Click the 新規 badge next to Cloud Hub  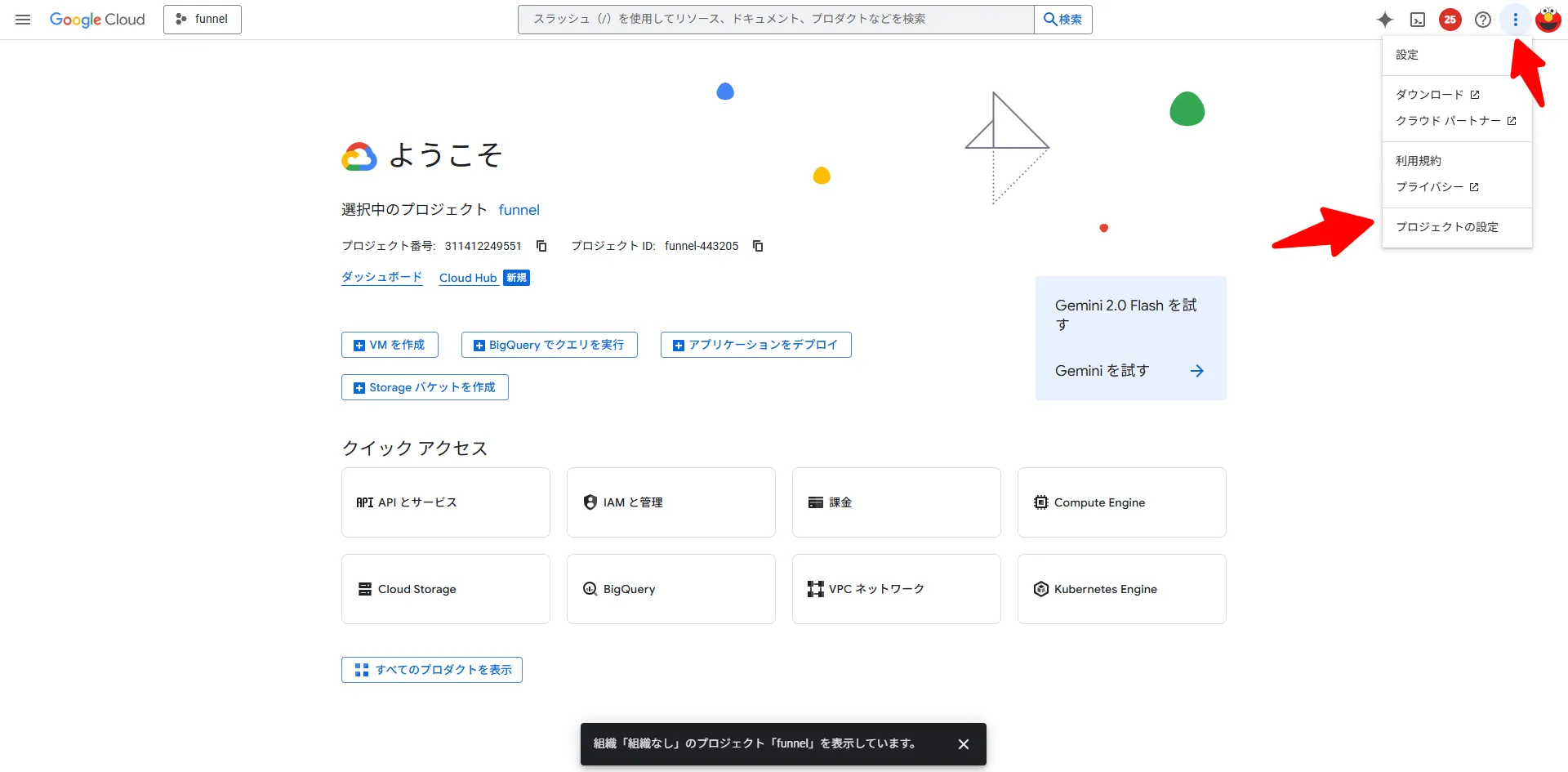pyautogui.click(x=517, y=278)
